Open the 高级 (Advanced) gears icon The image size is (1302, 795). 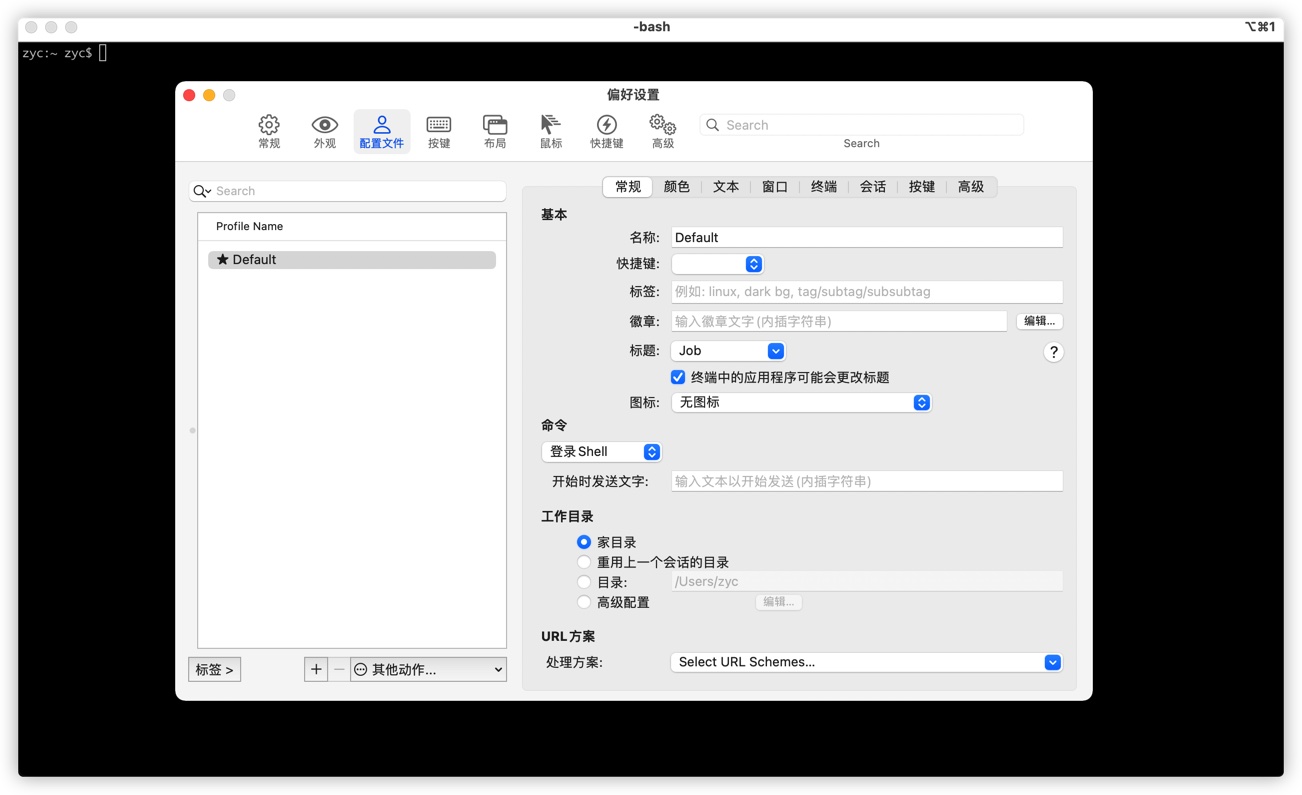coord(661,131)
